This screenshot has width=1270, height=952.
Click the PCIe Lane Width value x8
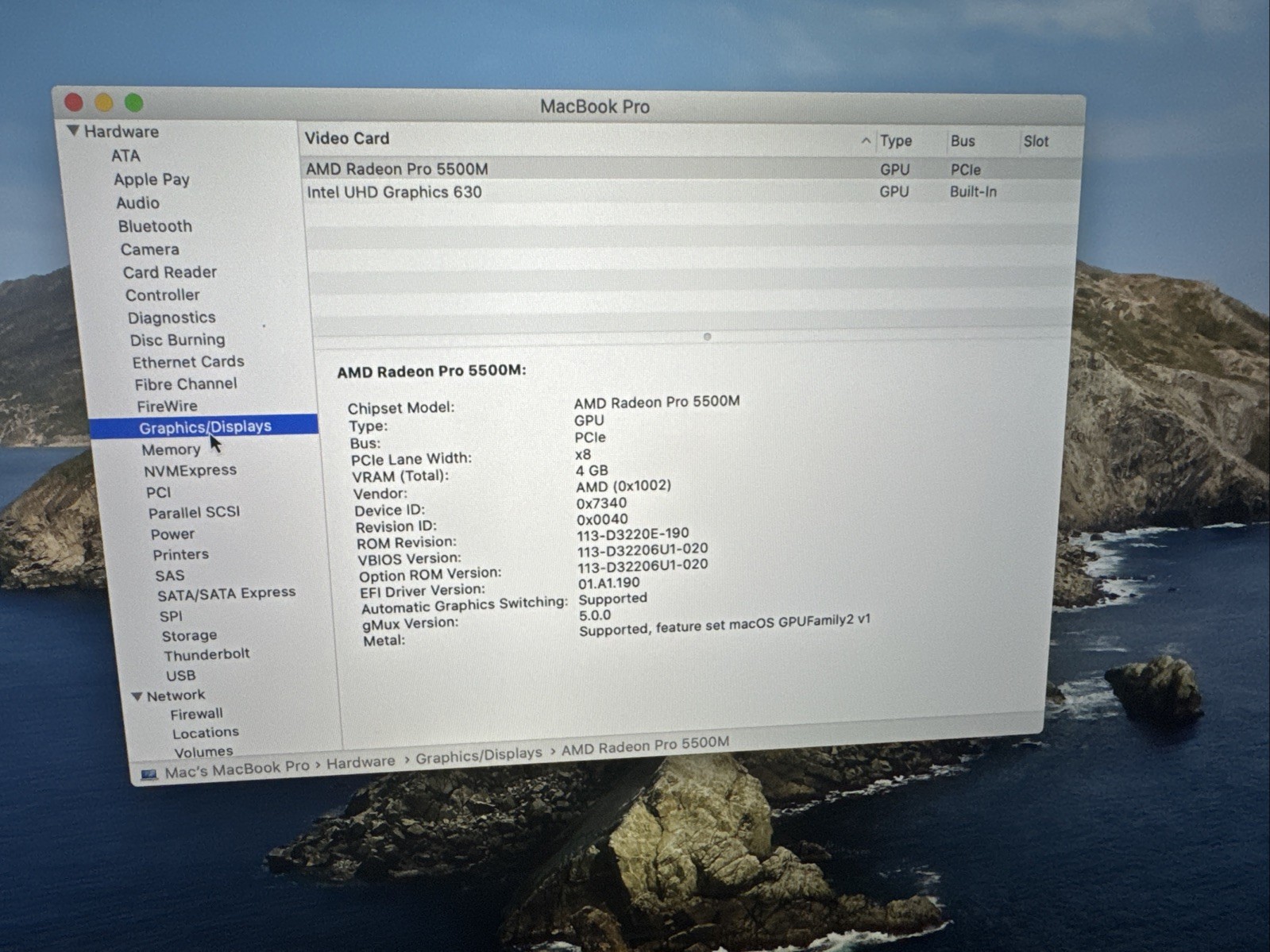(583, 455)
